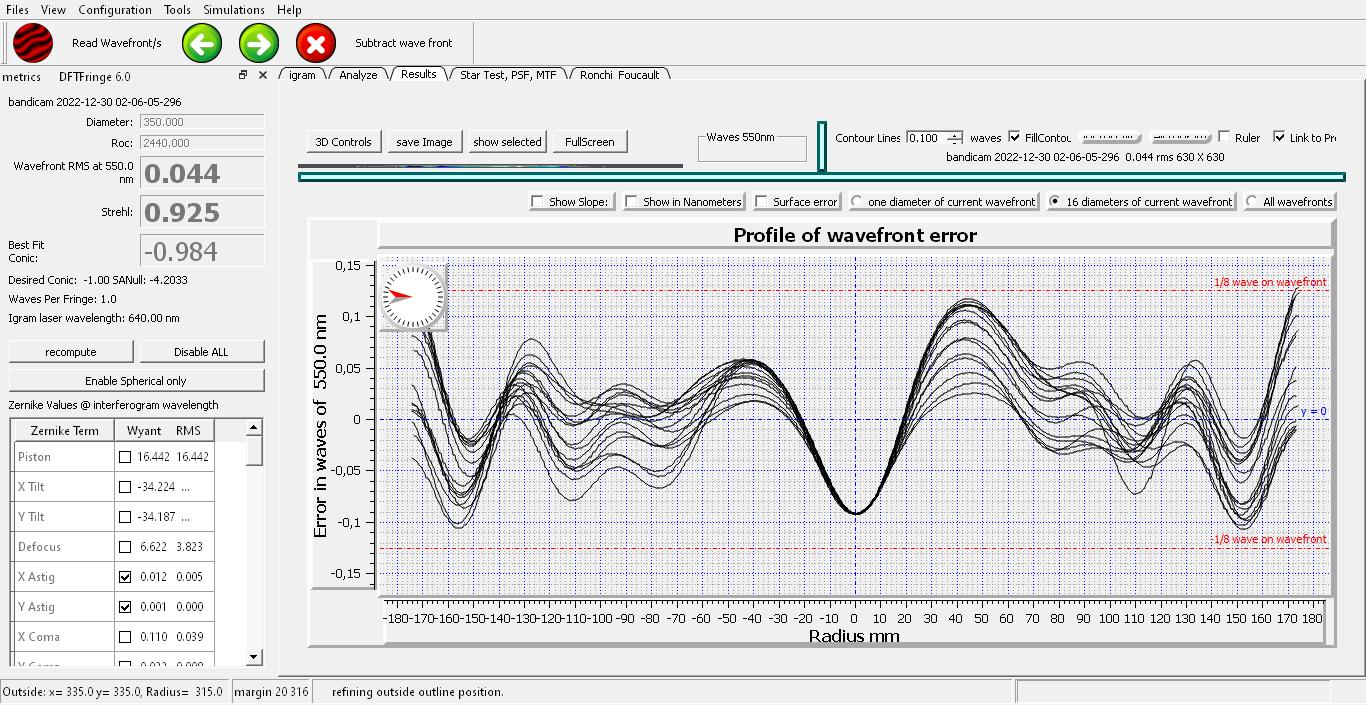Select the All wavefronts radio option

point(1252,202)
